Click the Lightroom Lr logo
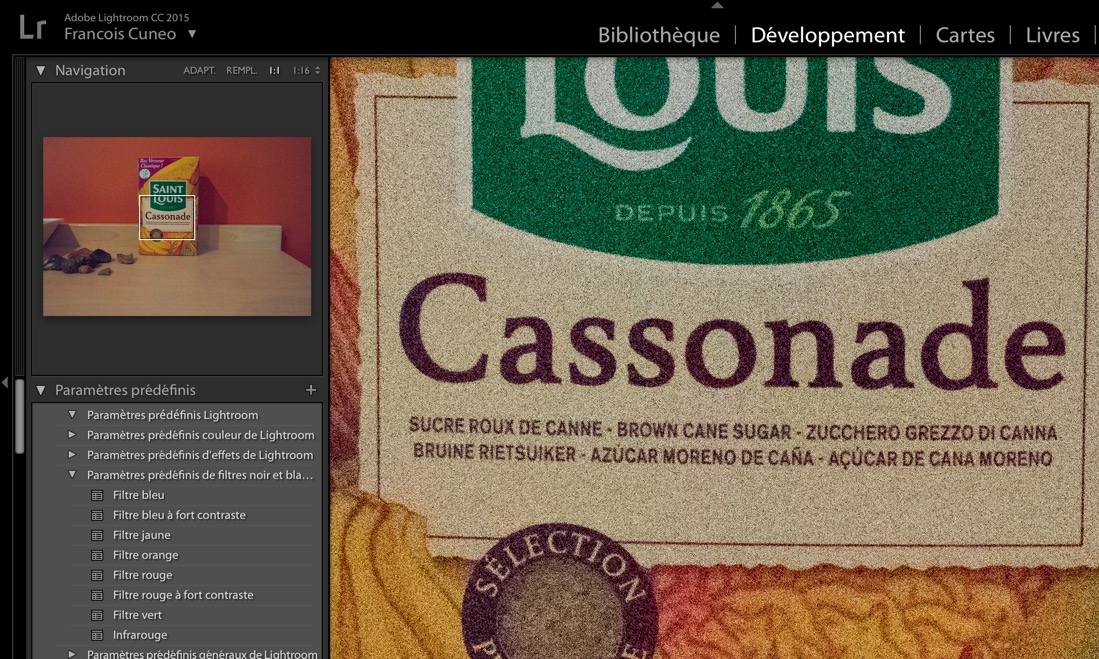 [32, 27]
